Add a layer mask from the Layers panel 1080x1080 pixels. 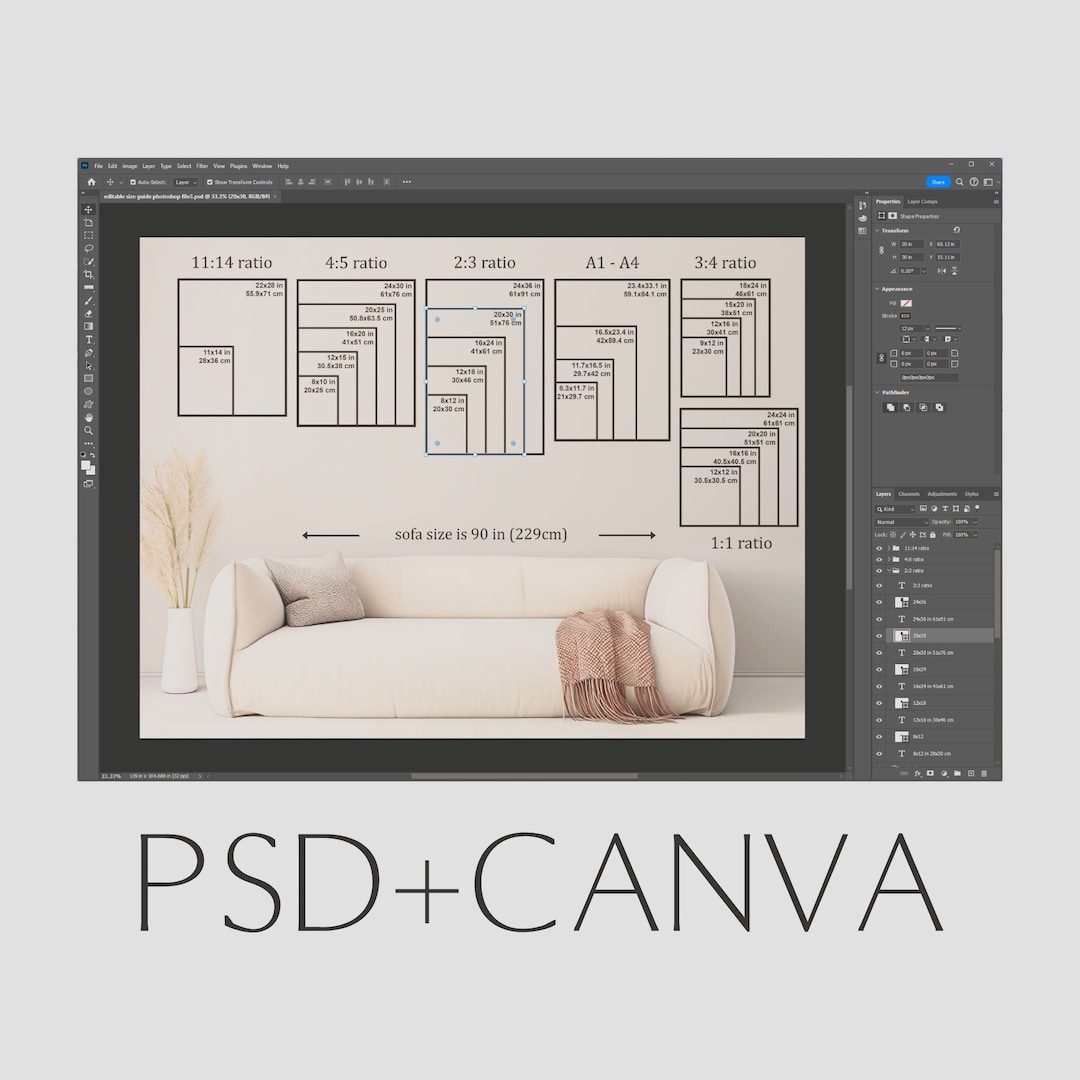coord(929,774)
